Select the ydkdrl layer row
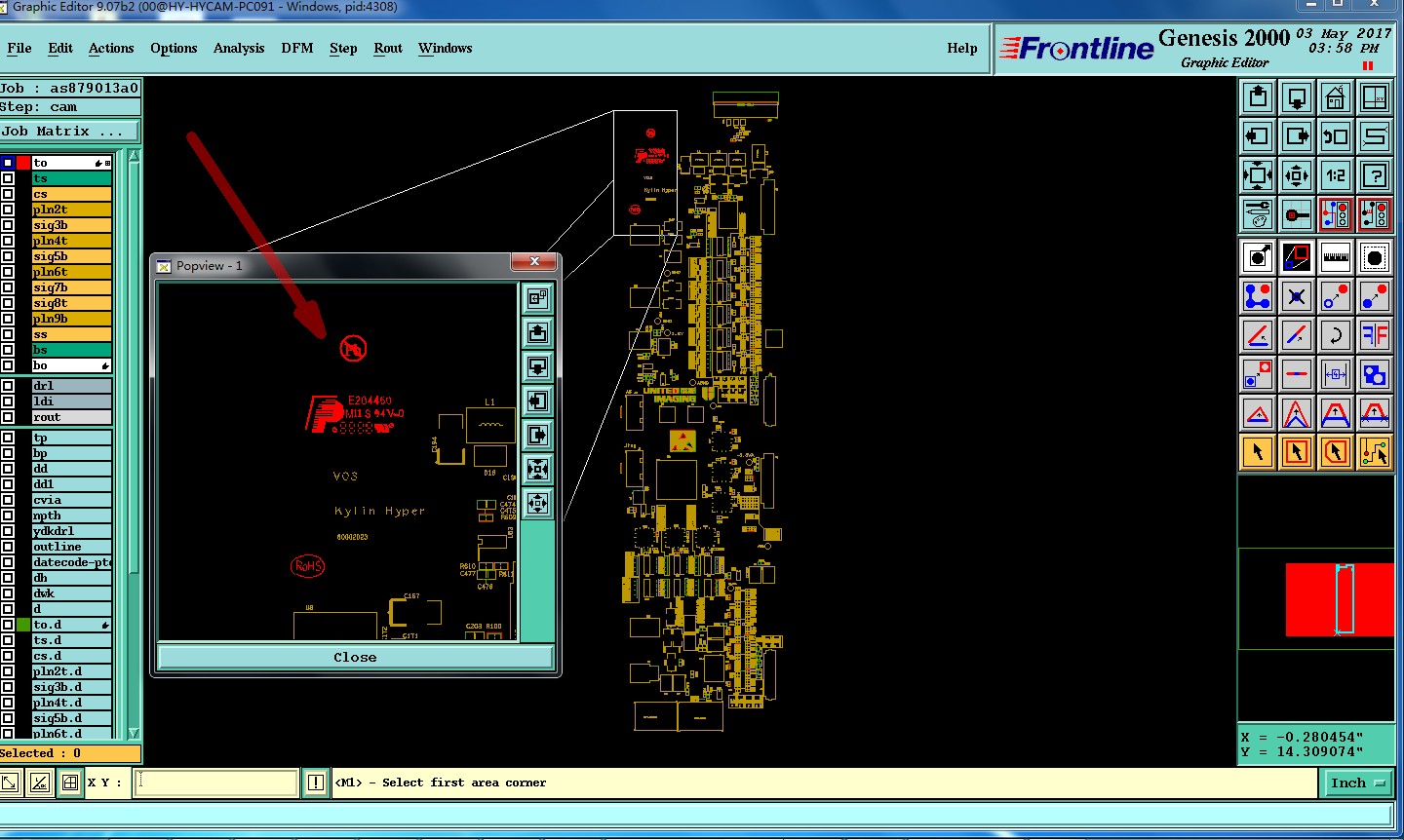Viewport: 1404px width, 840px height. [71, 532]
